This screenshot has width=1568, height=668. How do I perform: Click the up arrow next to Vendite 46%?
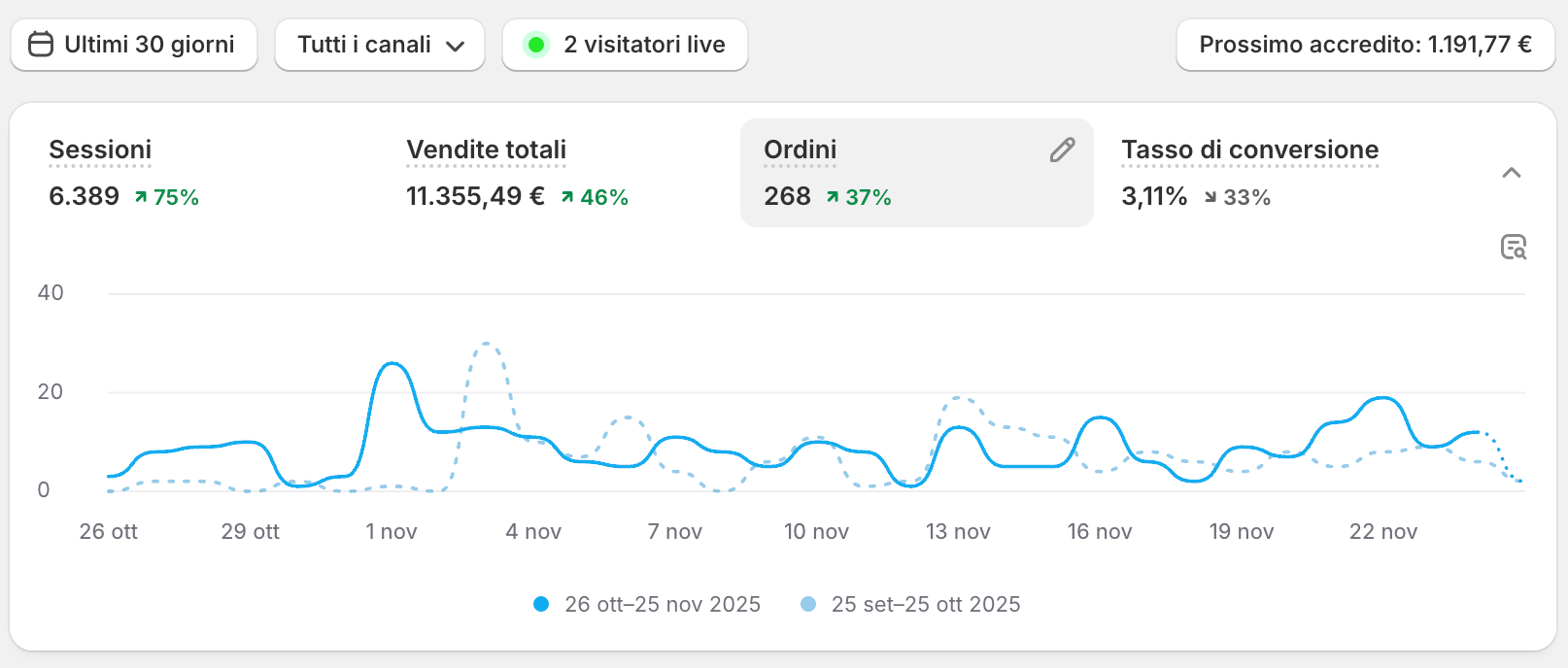tap(567, 197)
